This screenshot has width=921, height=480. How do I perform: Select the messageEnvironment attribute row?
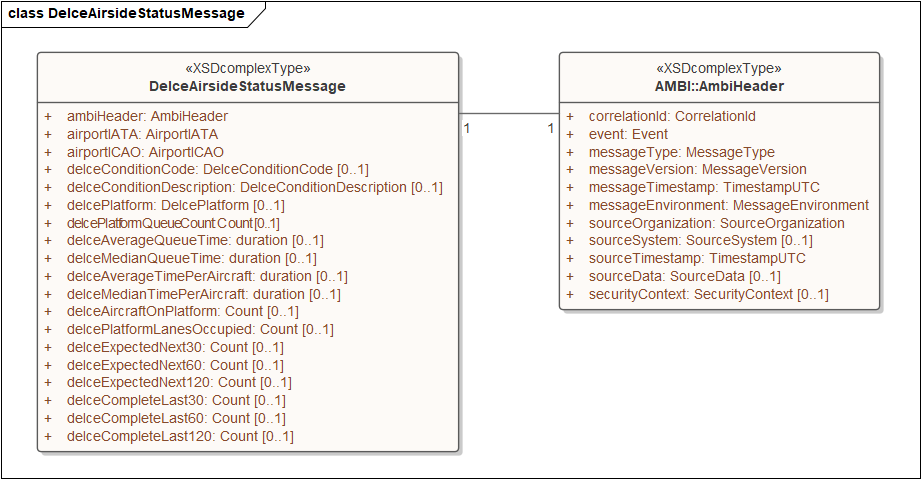pos(728,205)
